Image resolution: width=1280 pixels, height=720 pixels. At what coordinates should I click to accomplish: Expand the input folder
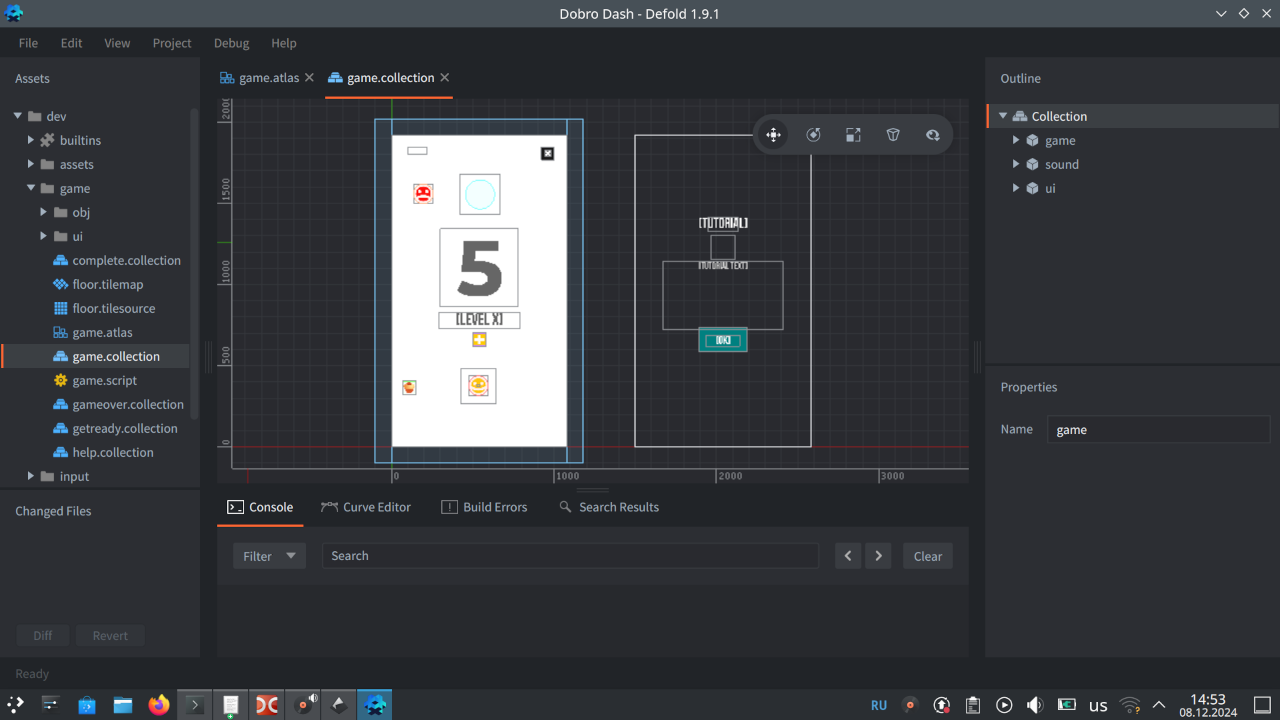click(31, 476)
